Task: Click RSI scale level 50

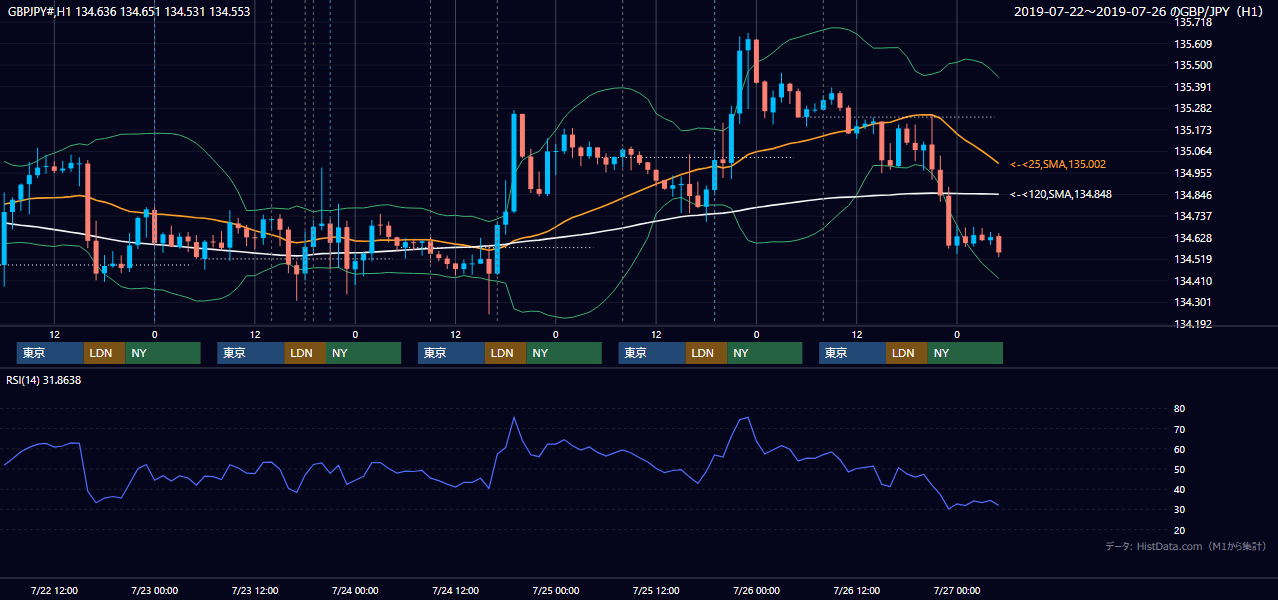Action: [x=1180, y=469]
